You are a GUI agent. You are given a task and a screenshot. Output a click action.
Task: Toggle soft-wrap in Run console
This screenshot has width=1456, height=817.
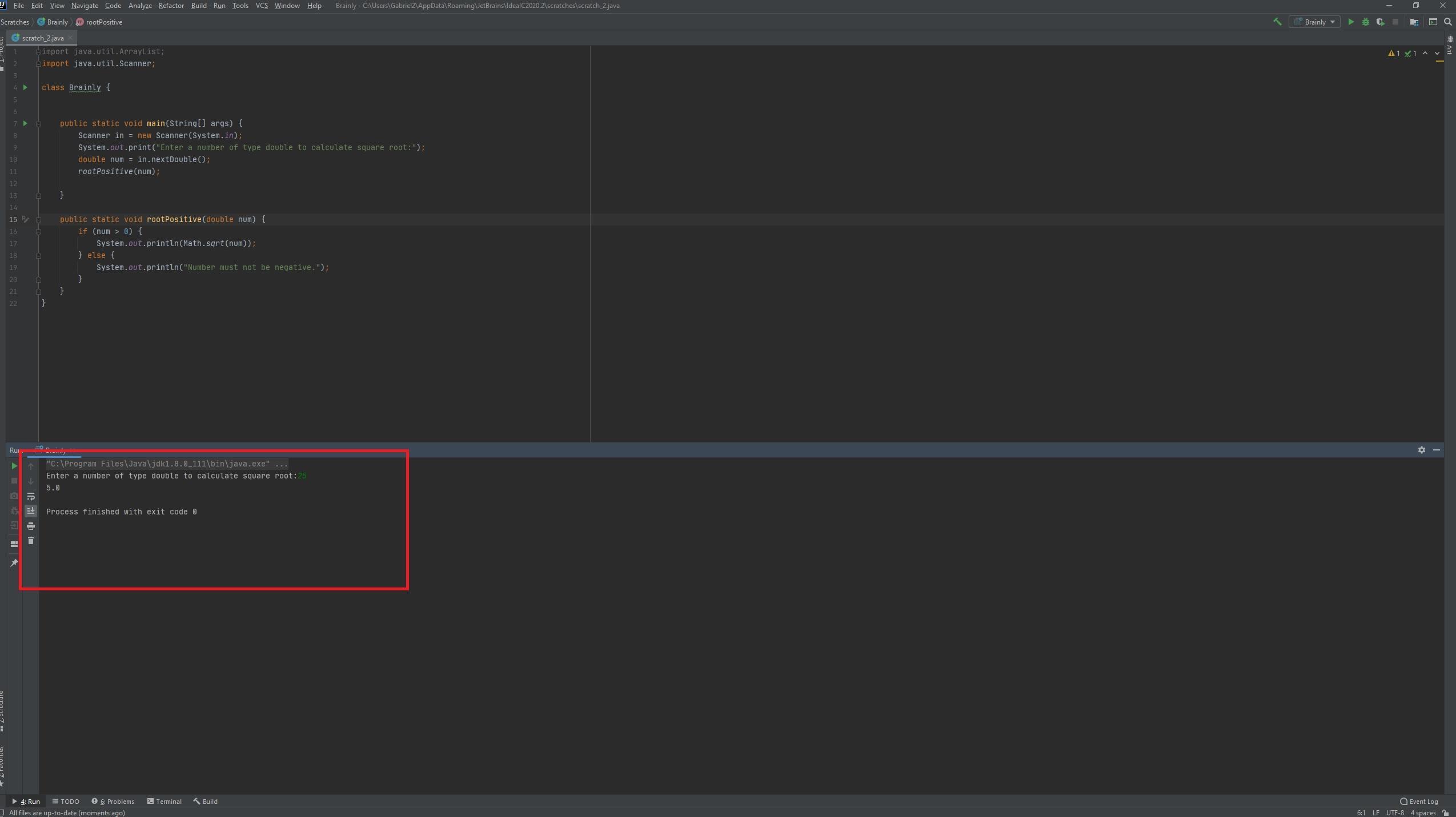31,496
